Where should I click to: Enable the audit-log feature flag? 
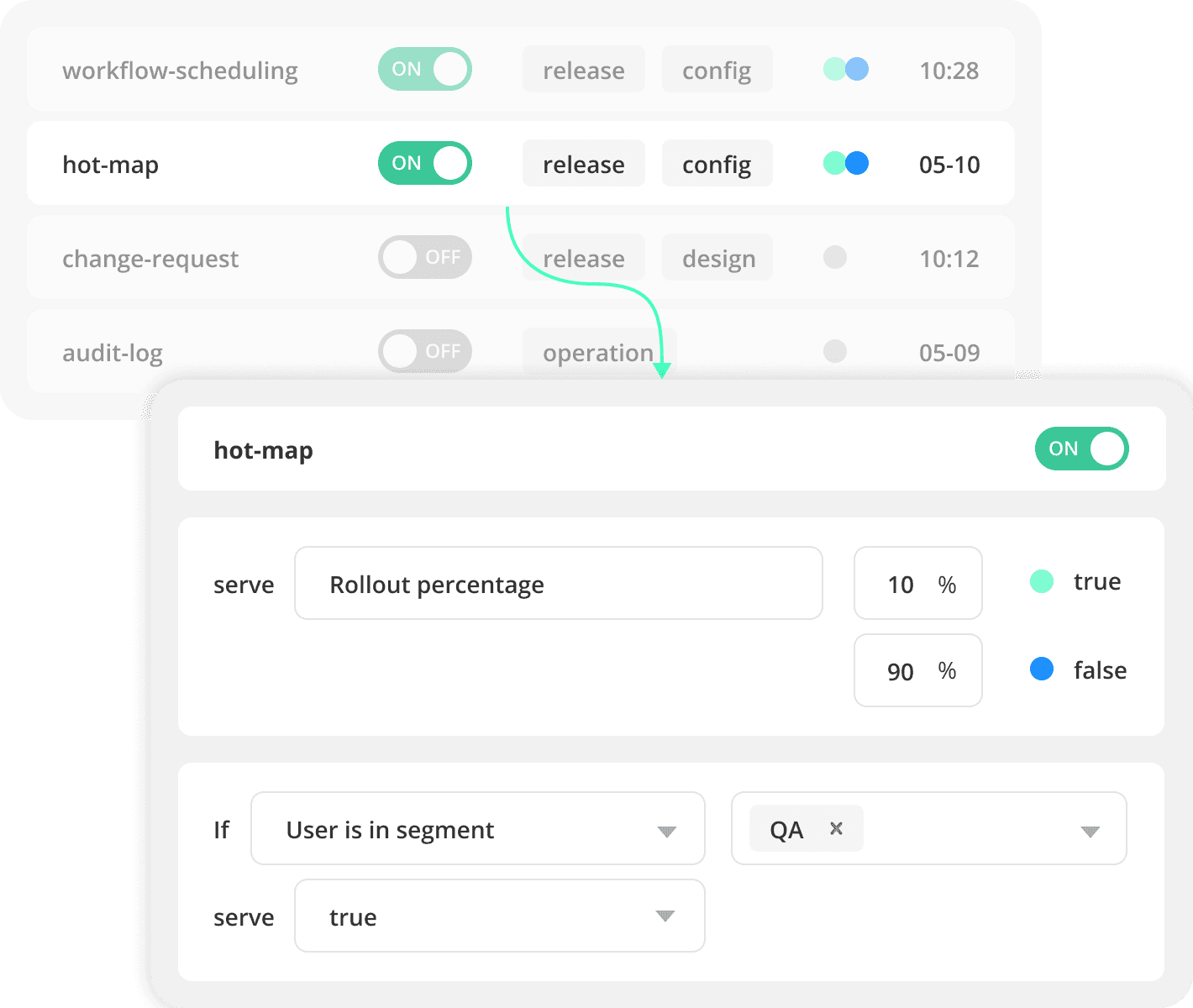pyautogui.click(x=425, y=351)
